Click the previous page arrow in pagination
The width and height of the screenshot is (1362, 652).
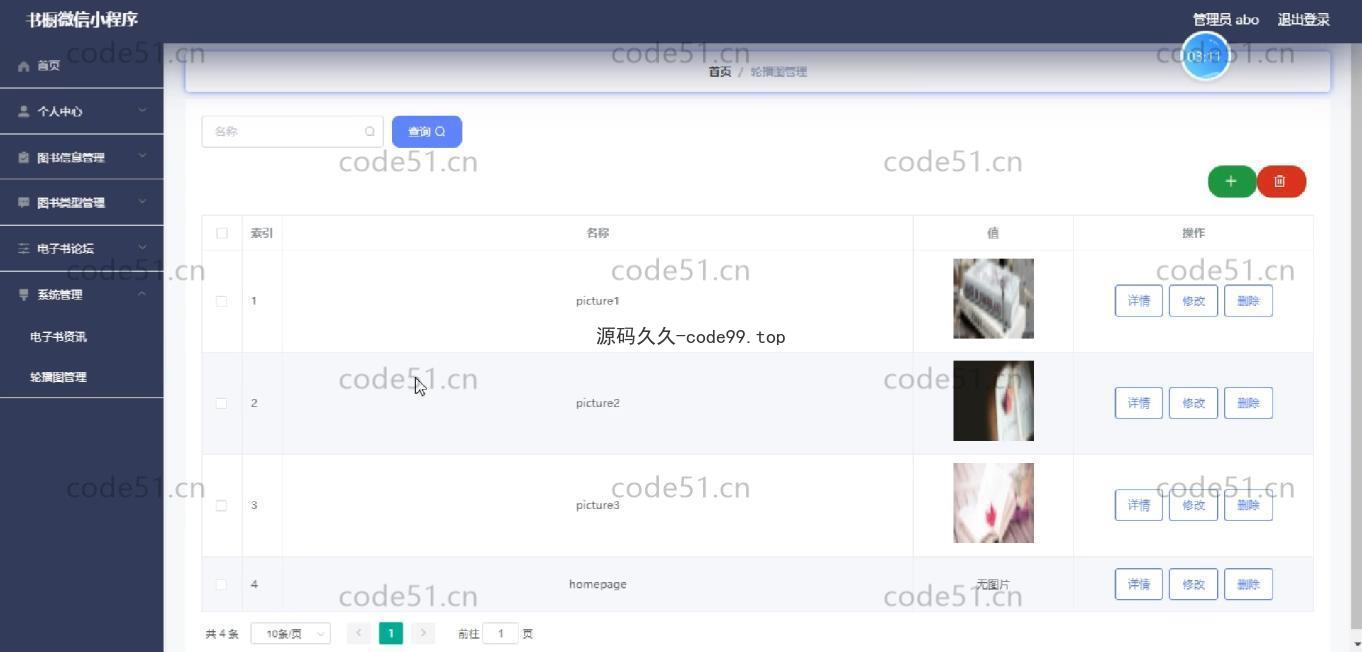point(359,633)
